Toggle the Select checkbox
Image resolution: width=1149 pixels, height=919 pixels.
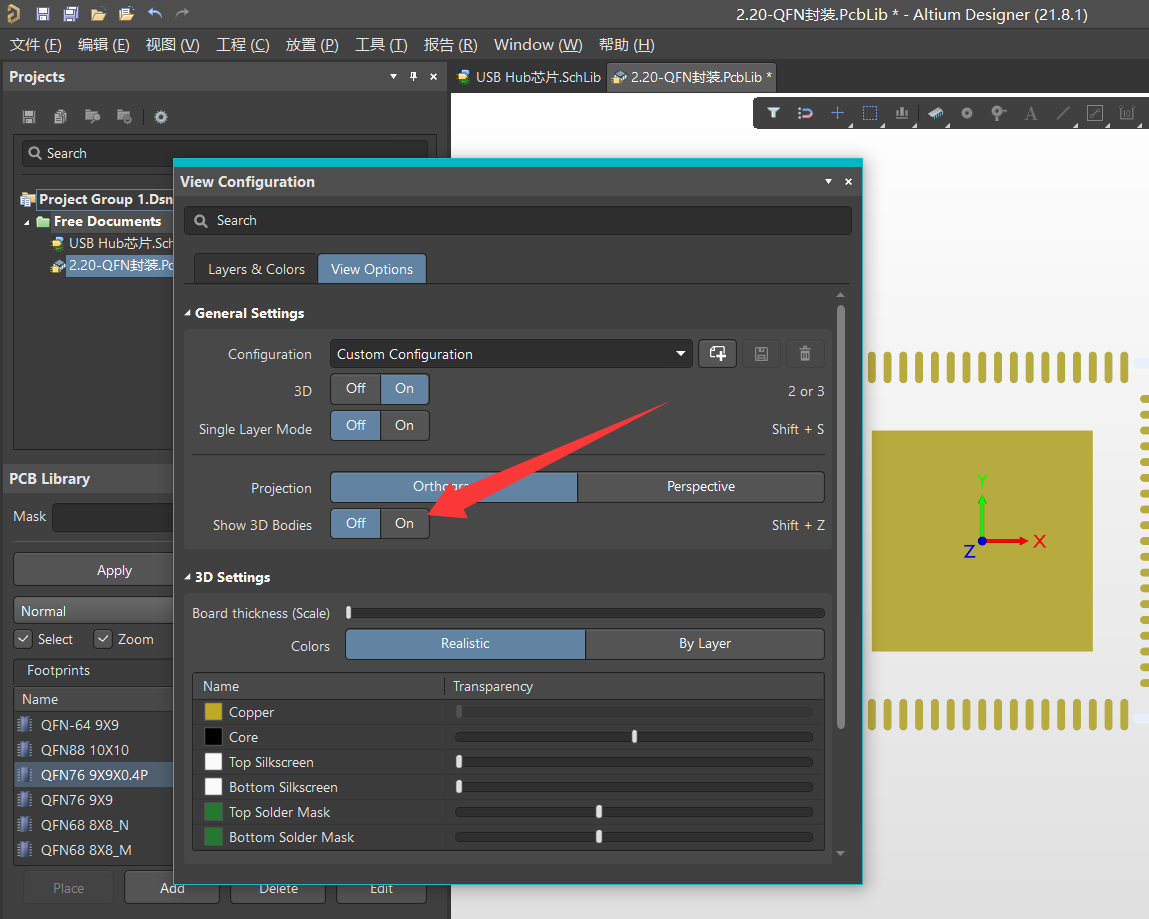point(24,639)
